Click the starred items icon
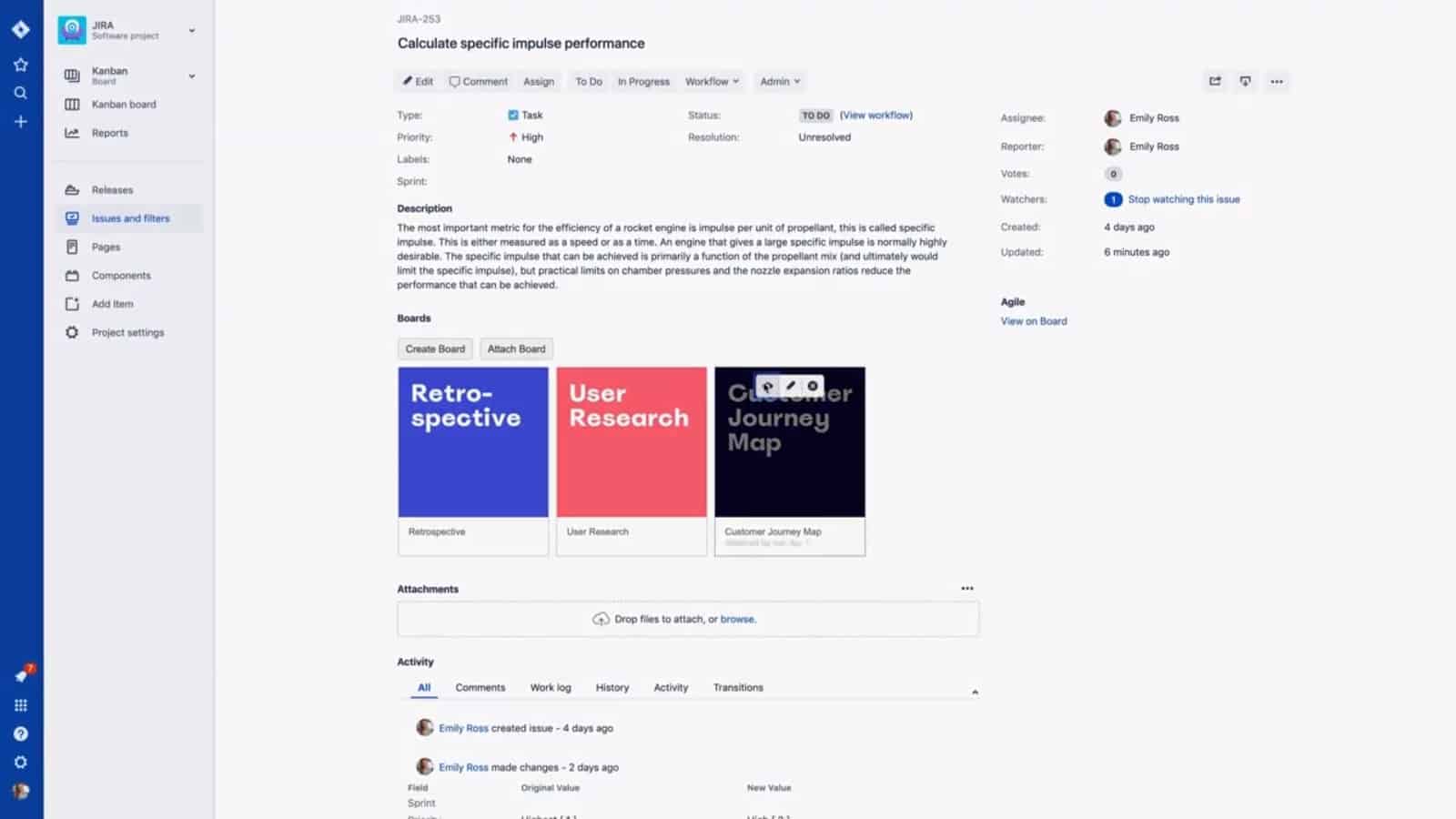Viewport: 1456px width, 819px height. pos(20,64)
